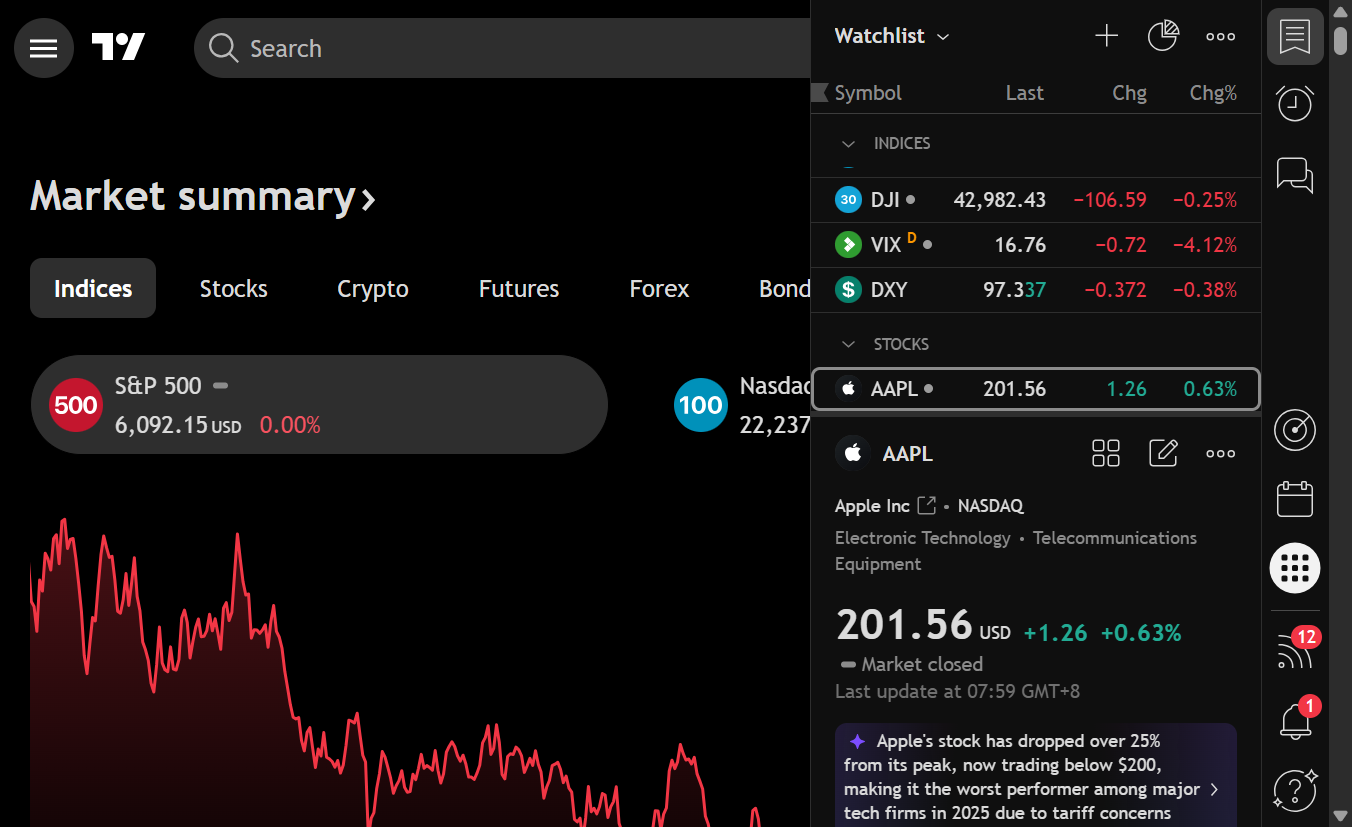Viewport: 1352px width, 827px height.
Task: Sort watchlist by Last column
Action: point(1024,93)
